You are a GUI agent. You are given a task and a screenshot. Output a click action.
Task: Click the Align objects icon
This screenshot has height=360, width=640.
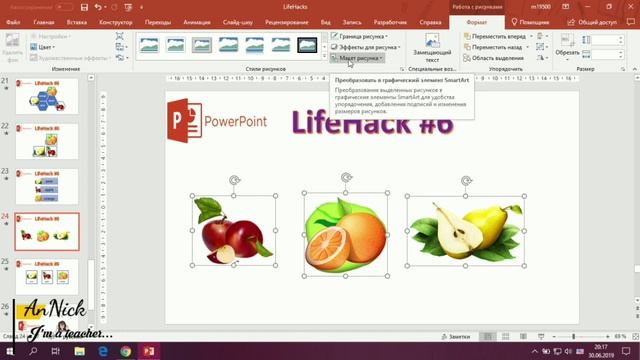[540, 36]
